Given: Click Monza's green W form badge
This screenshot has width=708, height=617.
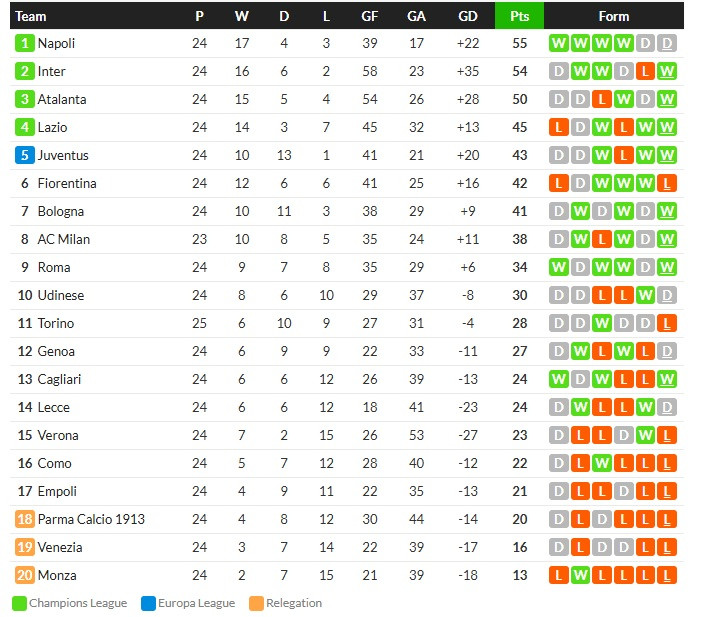Looking at the screenshot, I should (580, 575).
